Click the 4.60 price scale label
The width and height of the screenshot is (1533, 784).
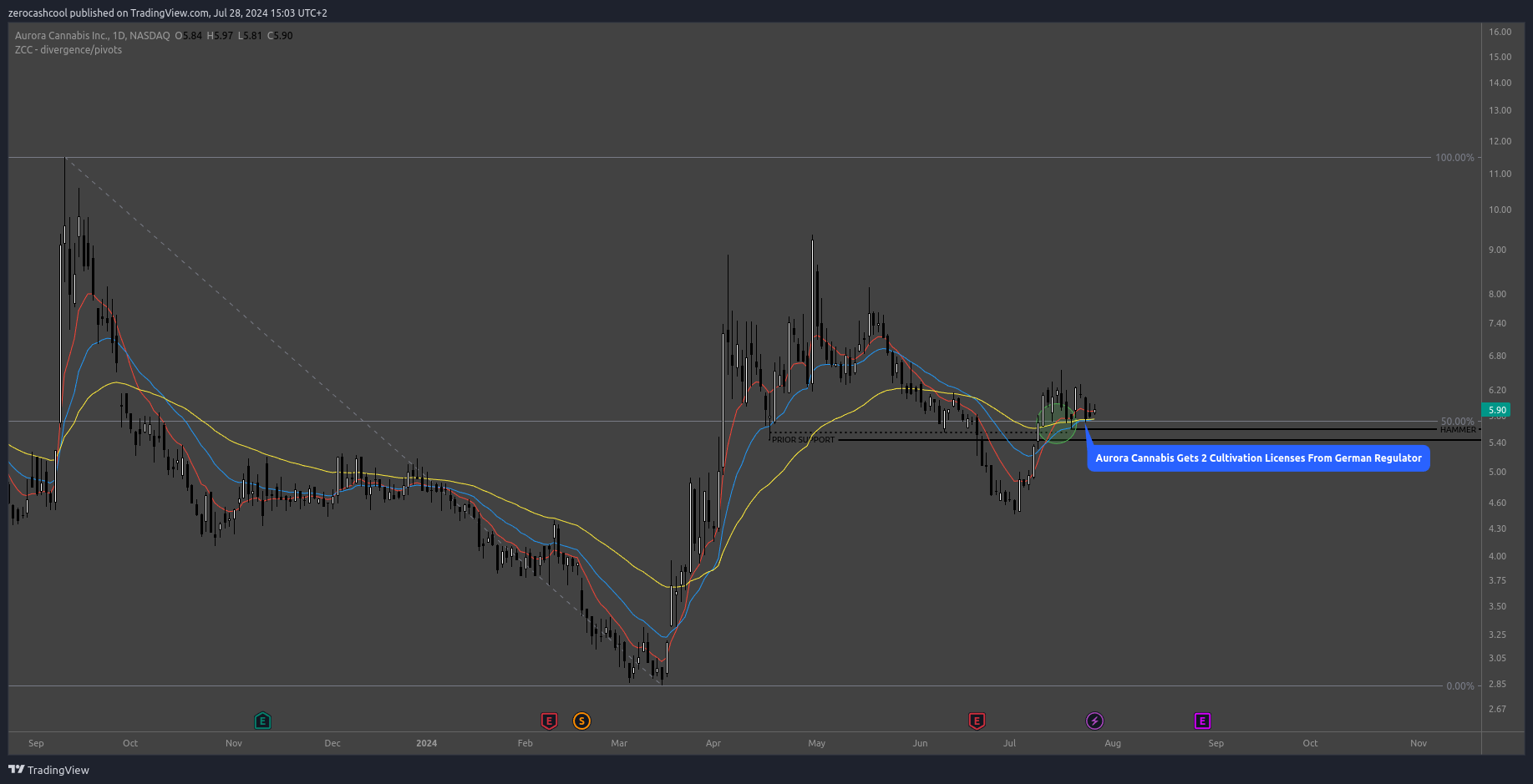pyautogui.click(x=1497, y=503)
